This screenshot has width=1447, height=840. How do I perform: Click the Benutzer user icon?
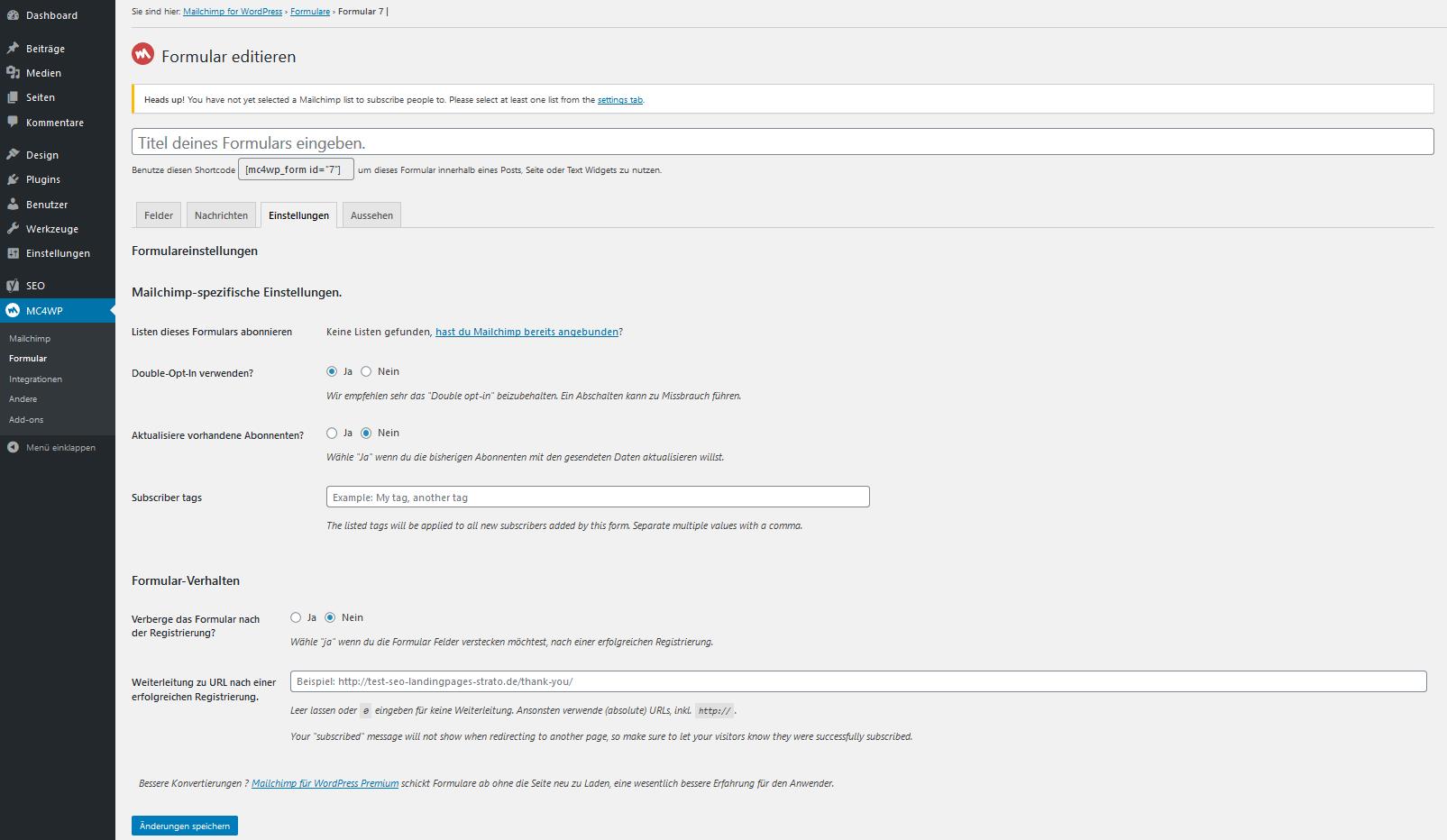[x=13, y=205]
